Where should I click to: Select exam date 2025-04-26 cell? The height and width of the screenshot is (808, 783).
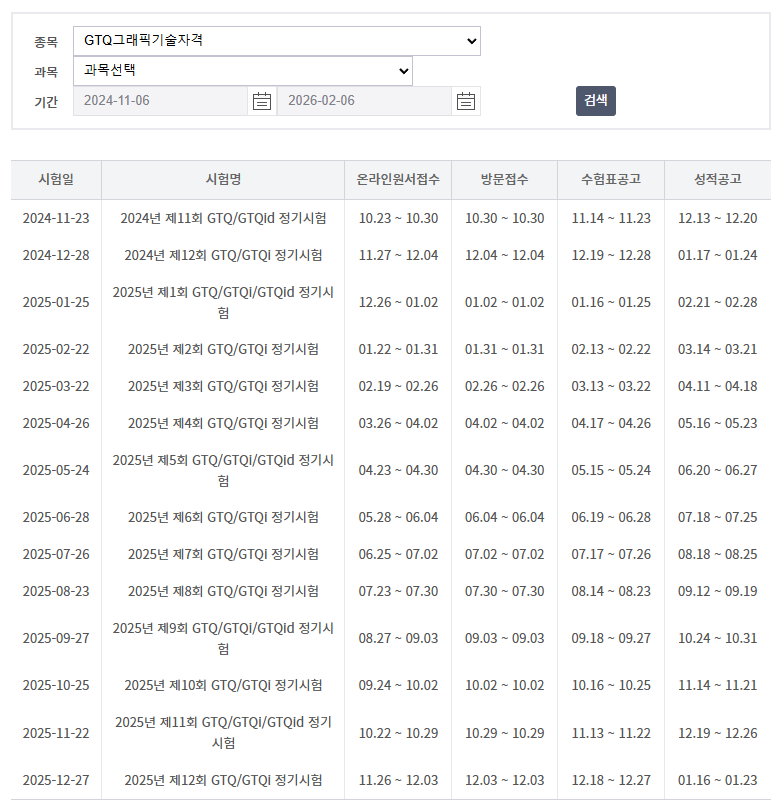coord(56,424)
